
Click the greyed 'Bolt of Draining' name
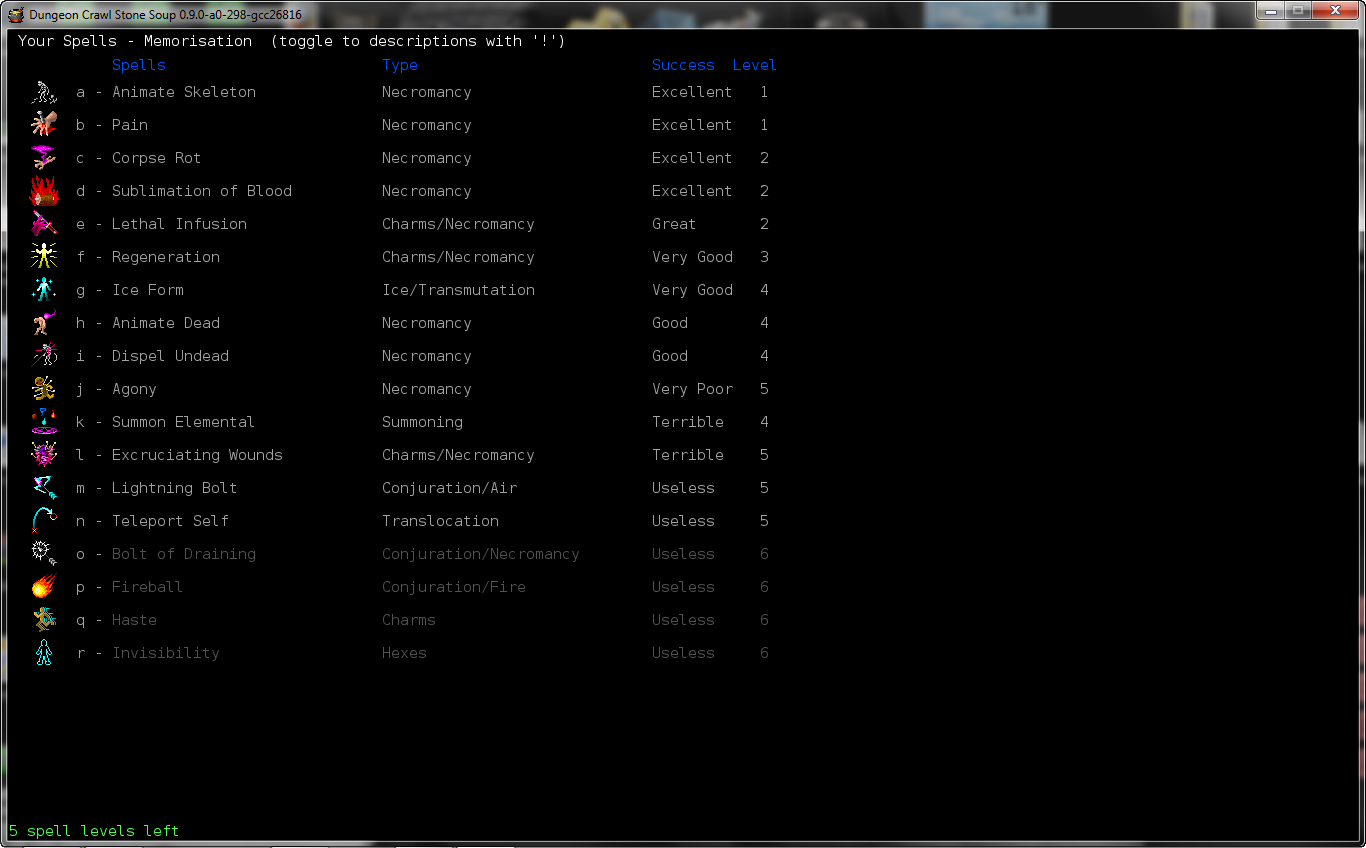pos(184,554)
